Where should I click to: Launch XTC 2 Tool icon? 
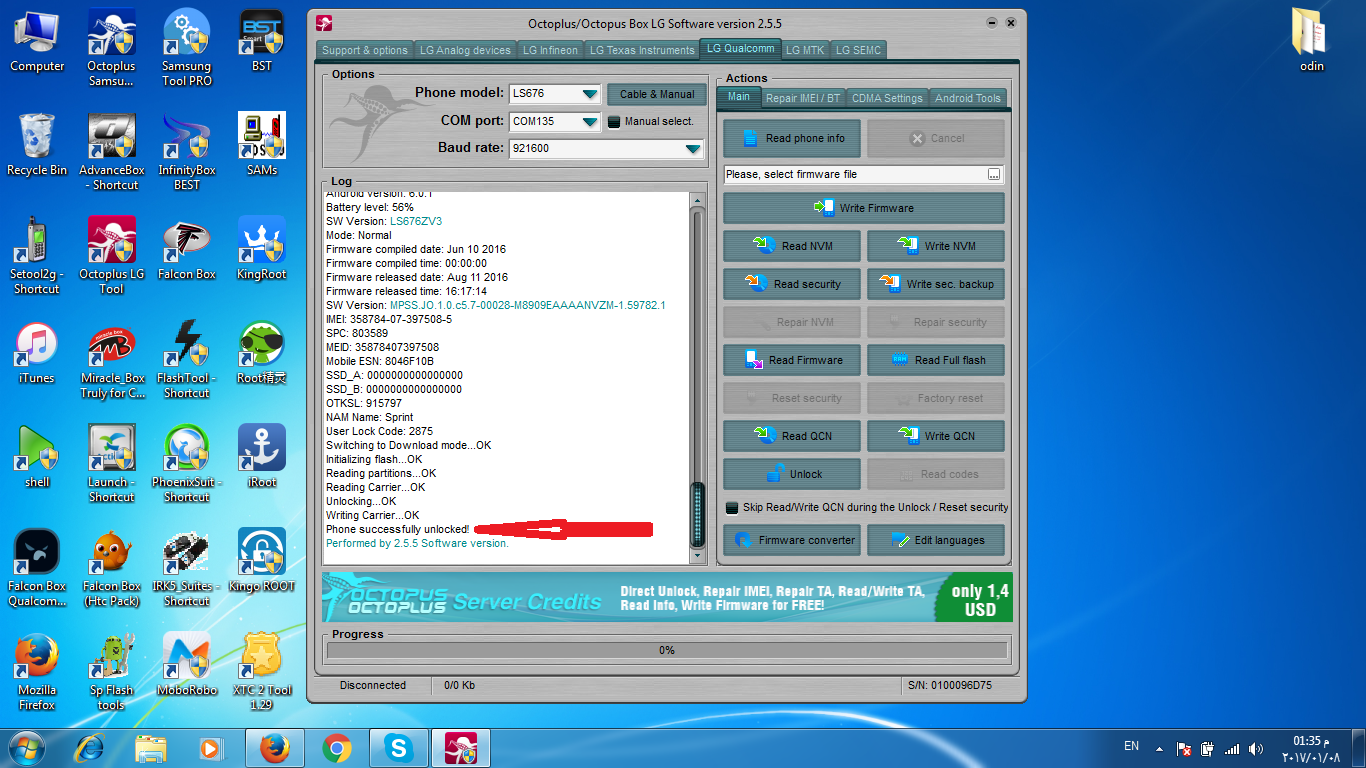tap(262, 671)
